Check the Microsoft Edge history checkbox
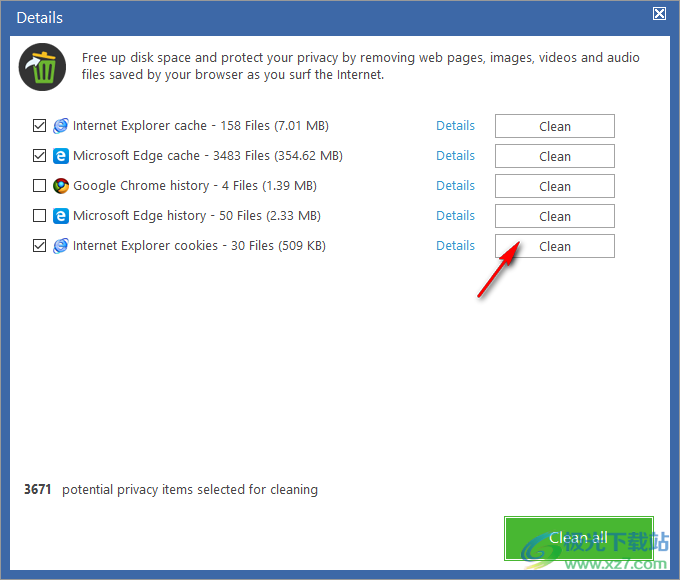The image size is (680, 580). coord(39,216)
